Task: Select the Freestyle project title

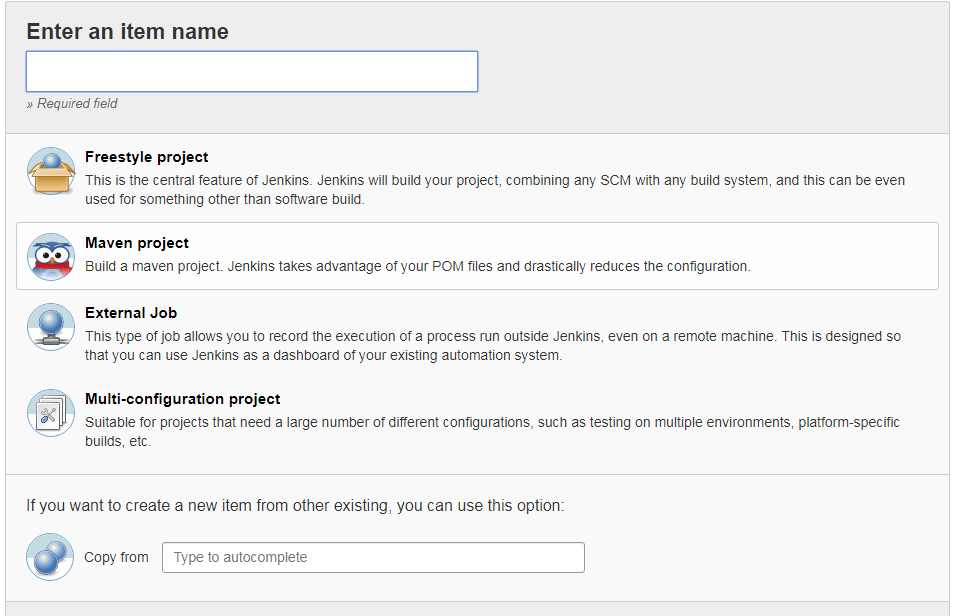Action: point(147,157)
